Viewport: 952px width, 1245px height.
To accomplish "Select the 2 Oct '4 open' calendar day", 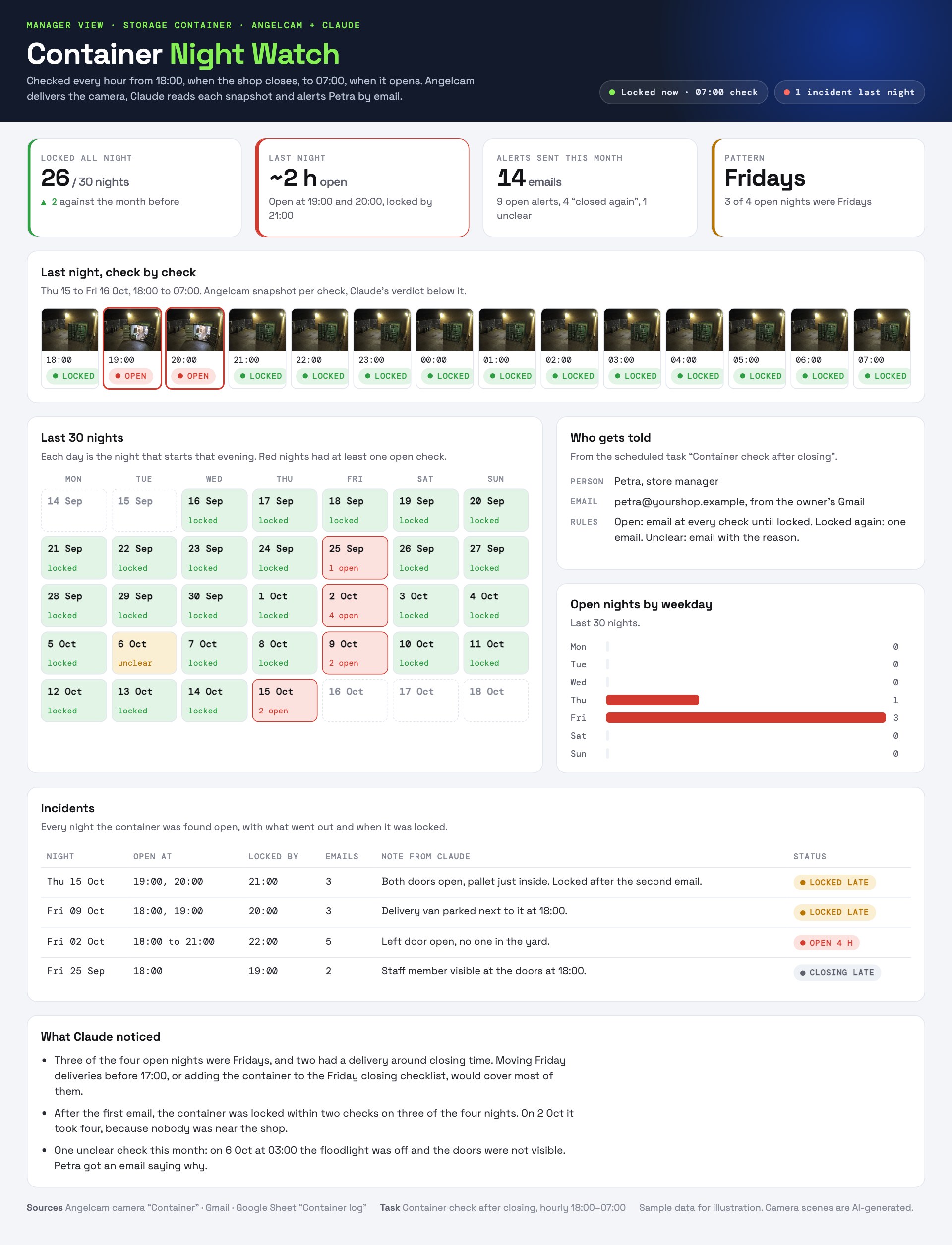I will point(355,605).
